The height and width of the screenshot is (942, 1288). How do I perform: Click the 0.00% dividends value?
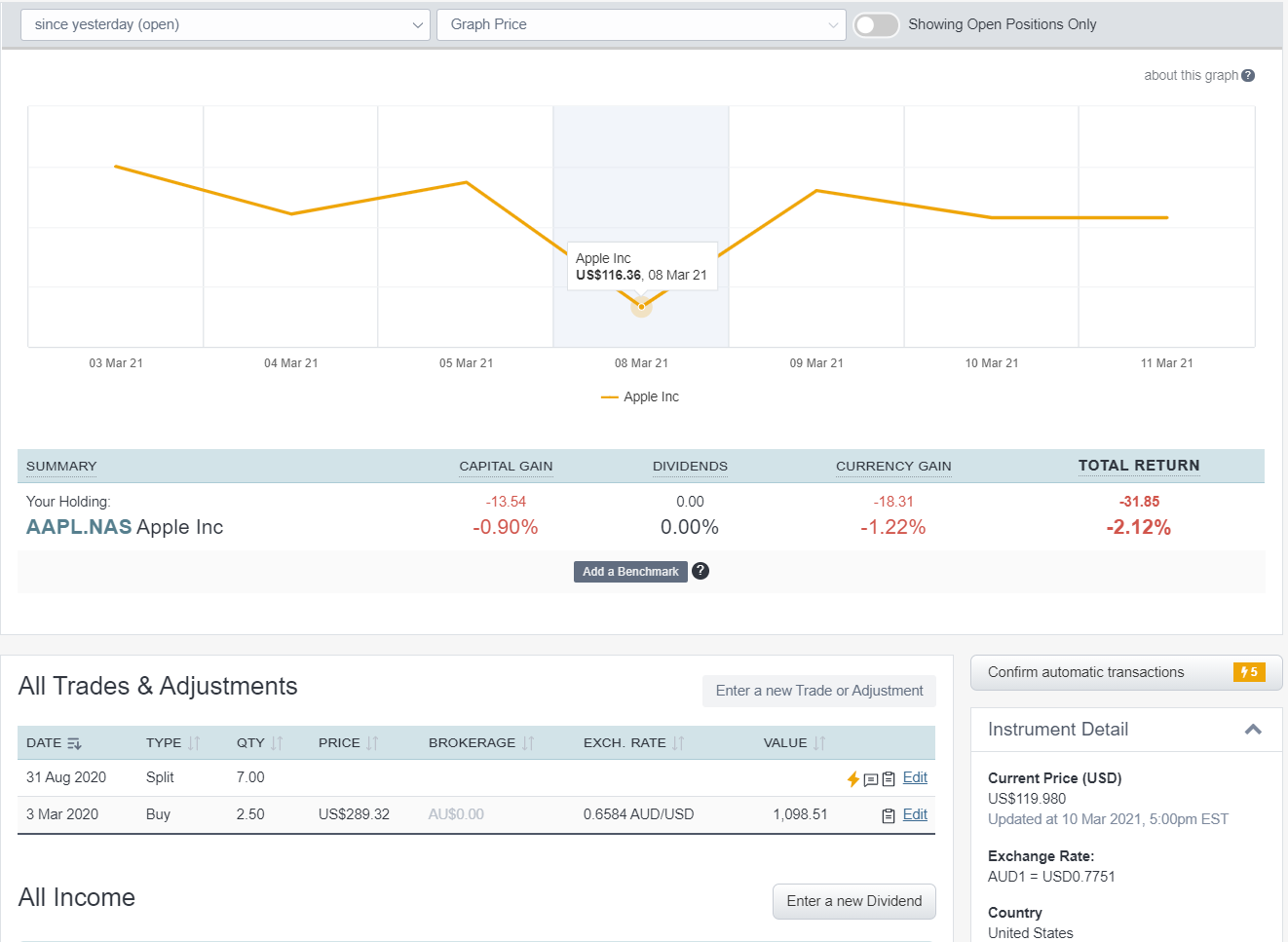(x=690, y=527)
